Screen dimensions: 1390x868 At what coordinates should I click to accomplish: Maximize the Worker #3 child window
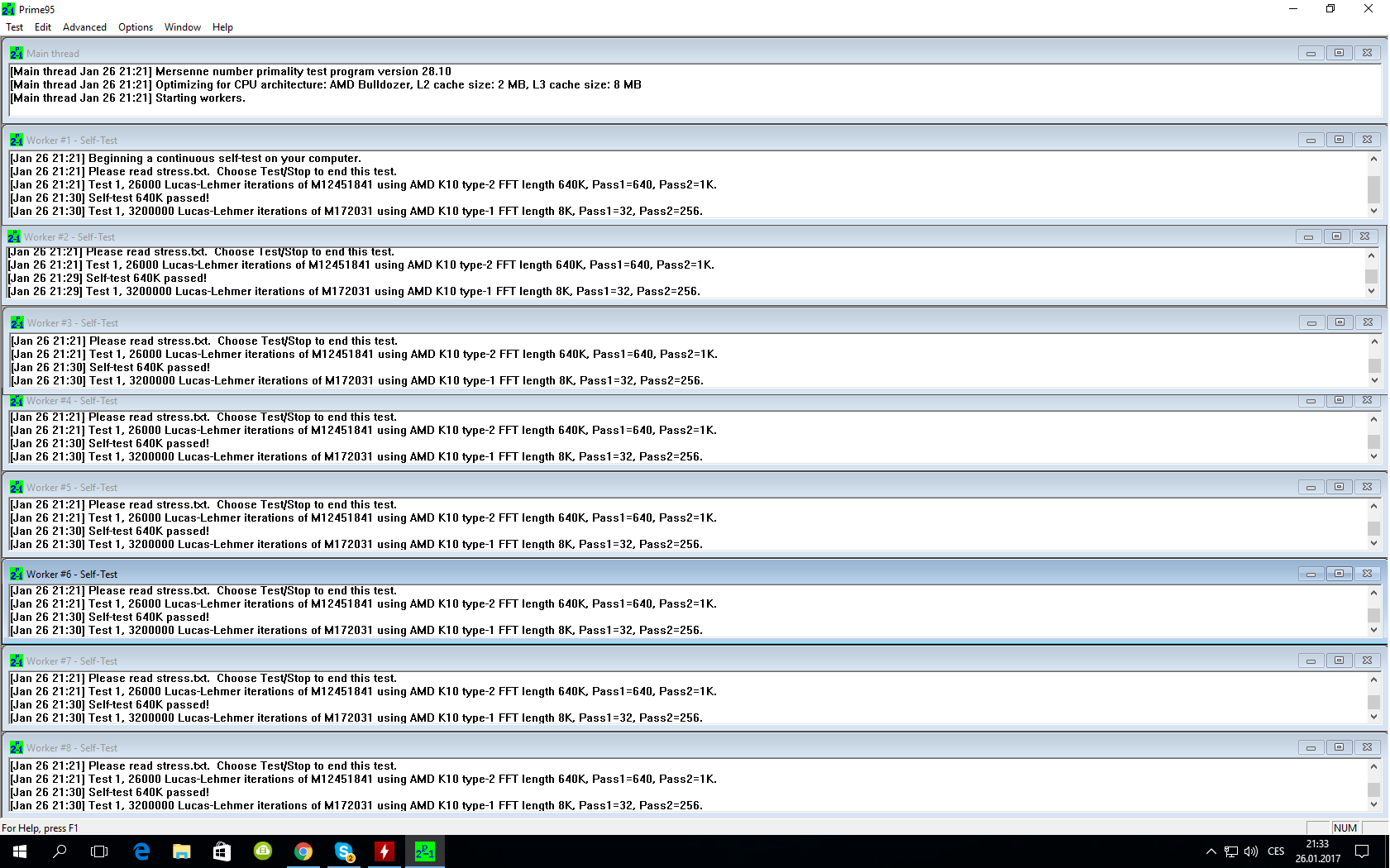[1340, 322]
